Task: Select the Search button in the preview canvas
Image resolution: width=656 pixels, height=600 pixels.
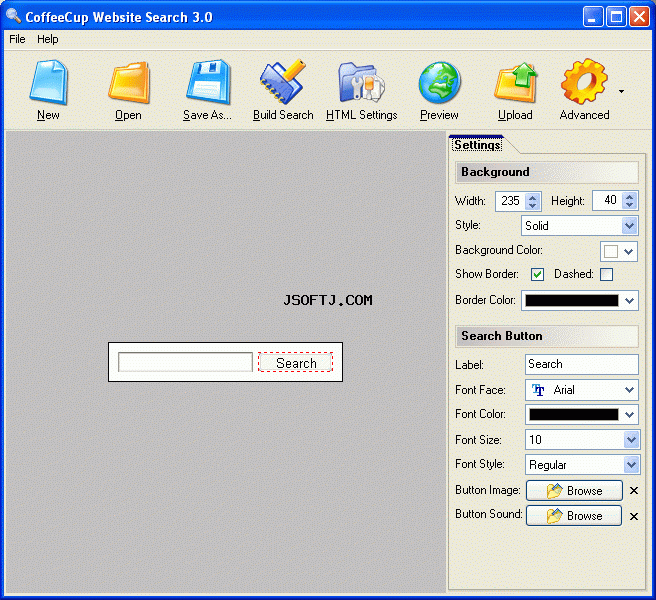Action: pos(296,362)
